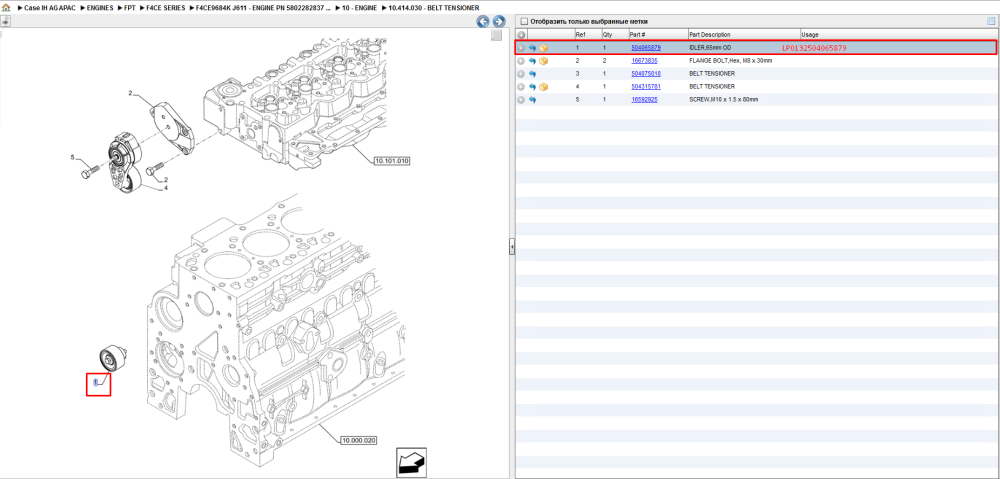Select BELT TENSIONER description in Ref 3 row
The width and height of the screenshot is (1000, 479).
click(x=712, y=74)
